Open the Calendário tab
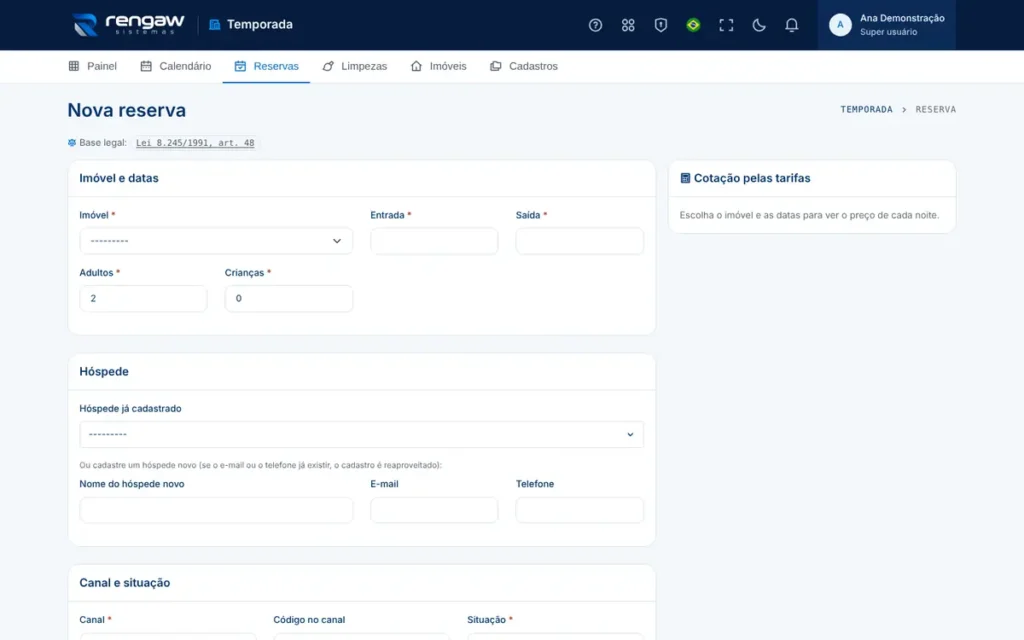The image size is (1024, 640). [x=176, y=66]
